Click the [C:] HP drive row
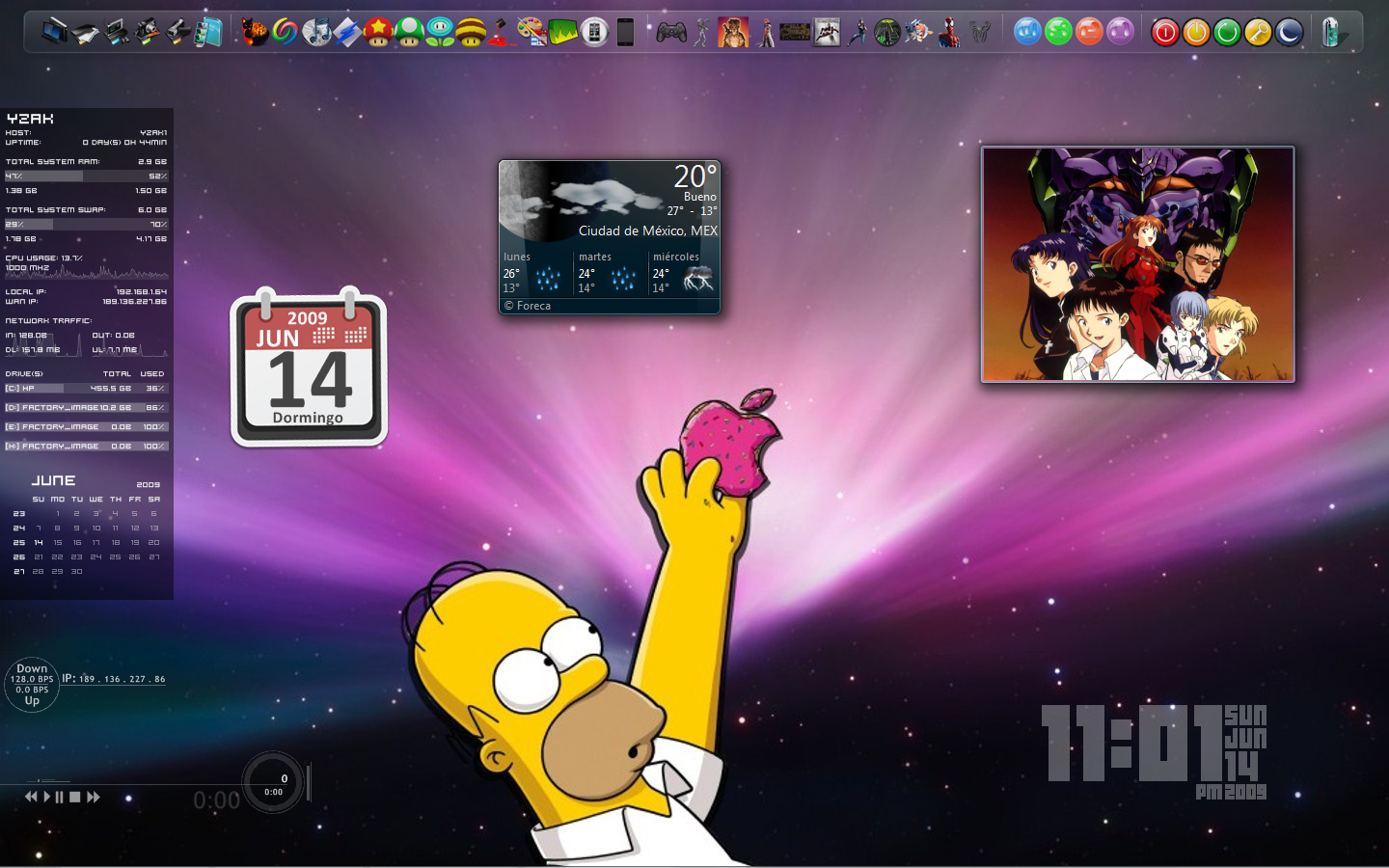1389x868 pixels. click(86, 389)
